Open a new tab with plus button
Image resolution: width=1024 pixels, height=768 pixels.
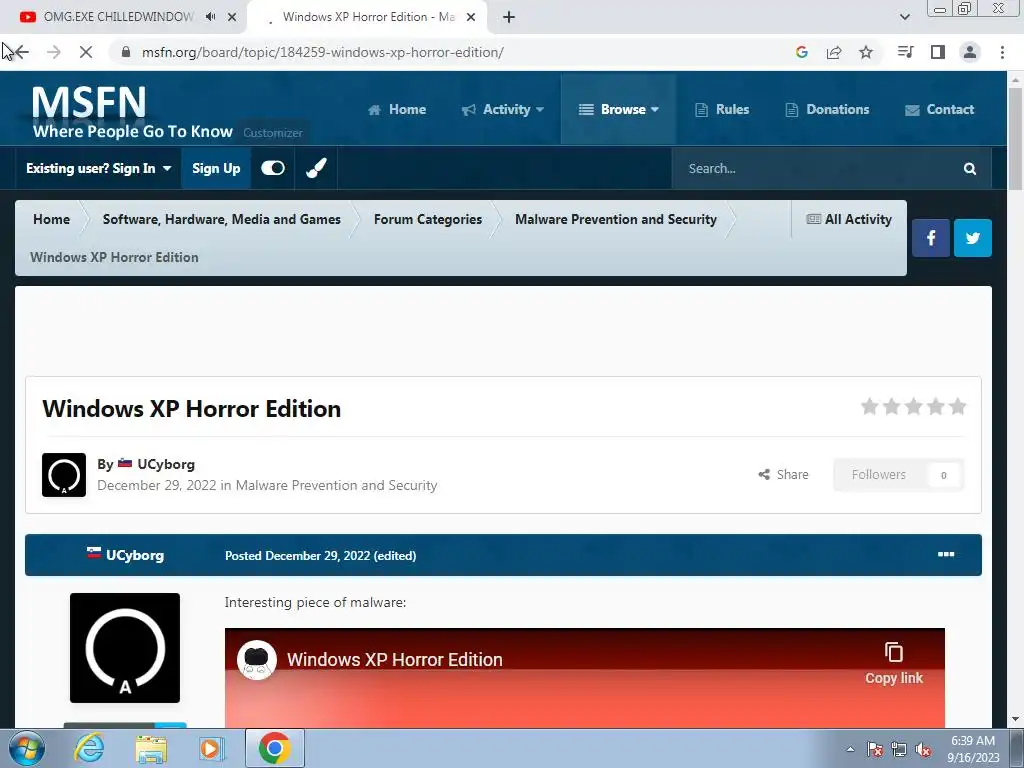509,17
